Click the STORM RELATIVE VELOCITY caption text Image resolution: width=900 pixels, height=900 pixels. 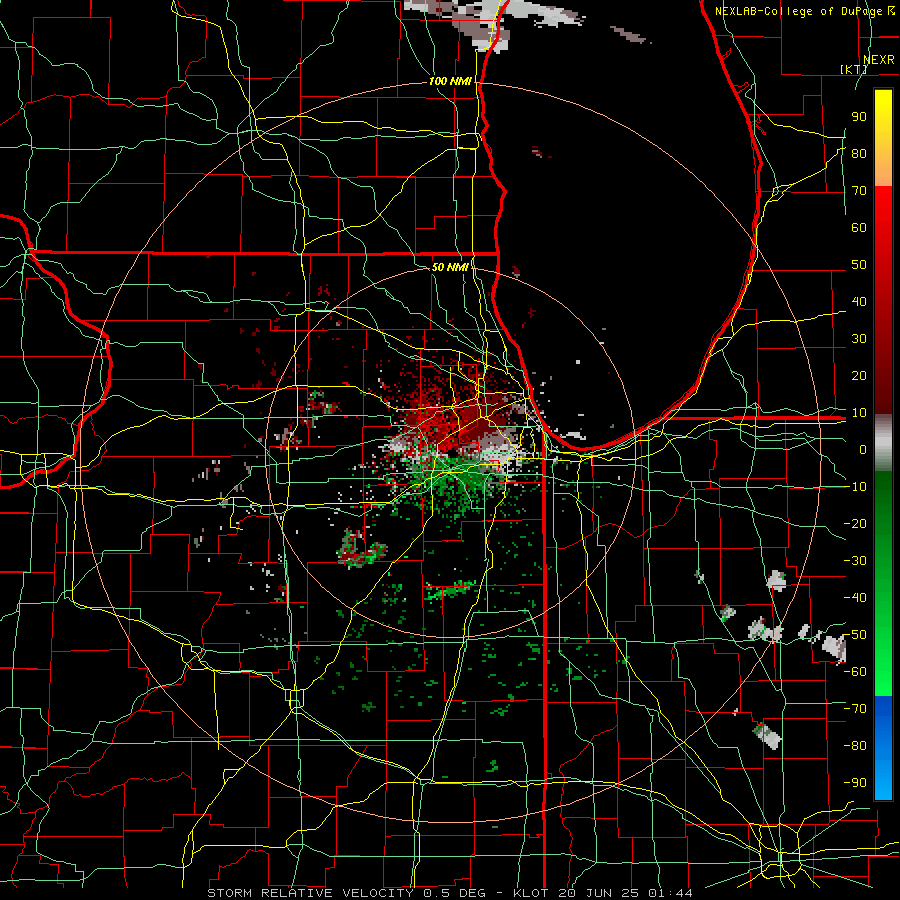click(310, 893)
